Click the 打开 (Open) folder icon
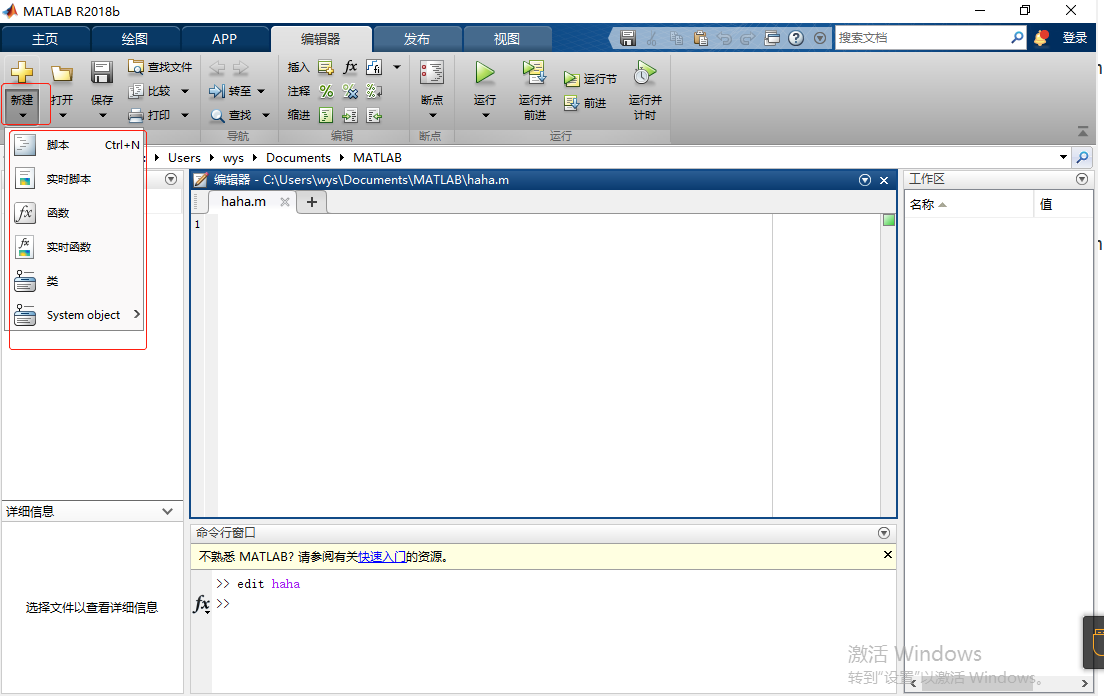Screen dimensions: 1104x696 click(x=62, y=72)
